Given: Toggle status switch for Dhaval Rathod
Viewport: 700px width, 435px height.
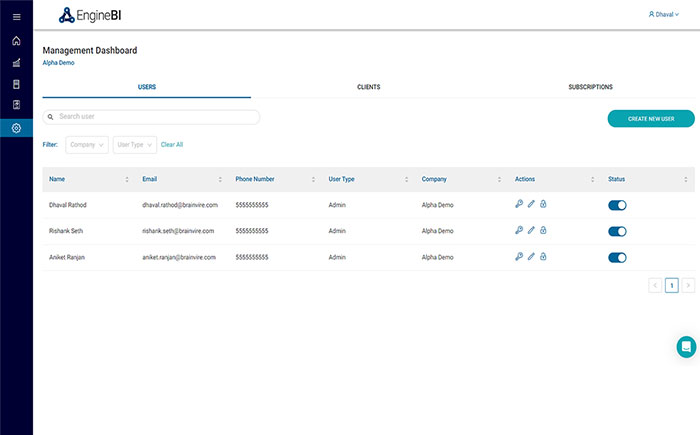Looking at the screenshot, I should point(617,205).
